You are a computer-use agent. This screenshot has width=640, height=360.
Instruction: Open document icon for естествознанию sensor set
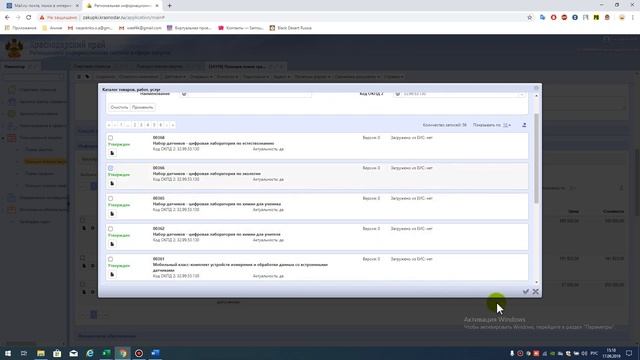pyautogui.click(x=112, y=153)
